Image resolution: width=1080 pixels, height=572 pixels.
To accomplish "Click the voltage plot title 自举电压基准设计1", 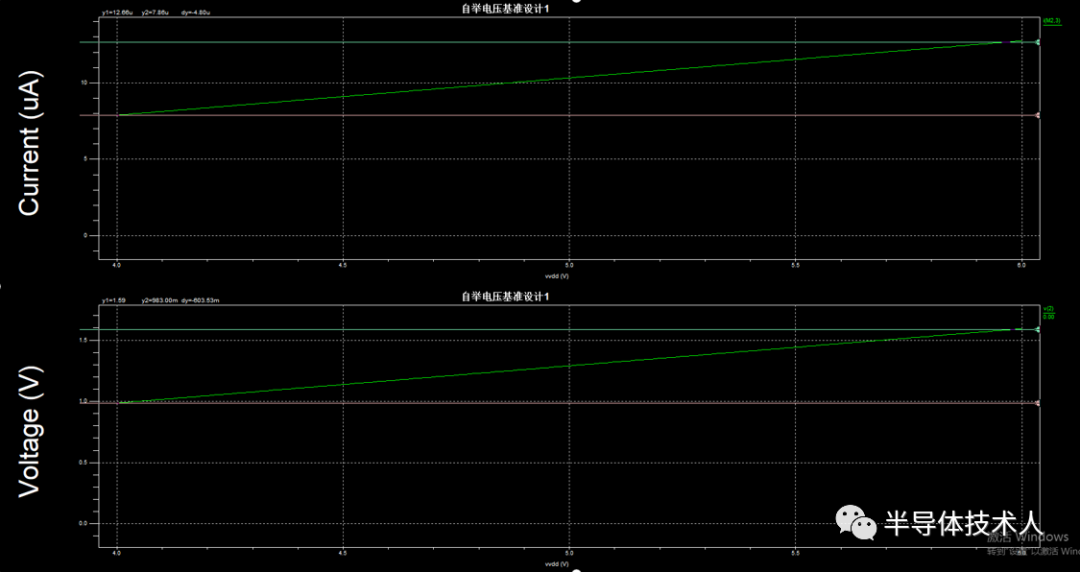I will click(x=506, y=296).
